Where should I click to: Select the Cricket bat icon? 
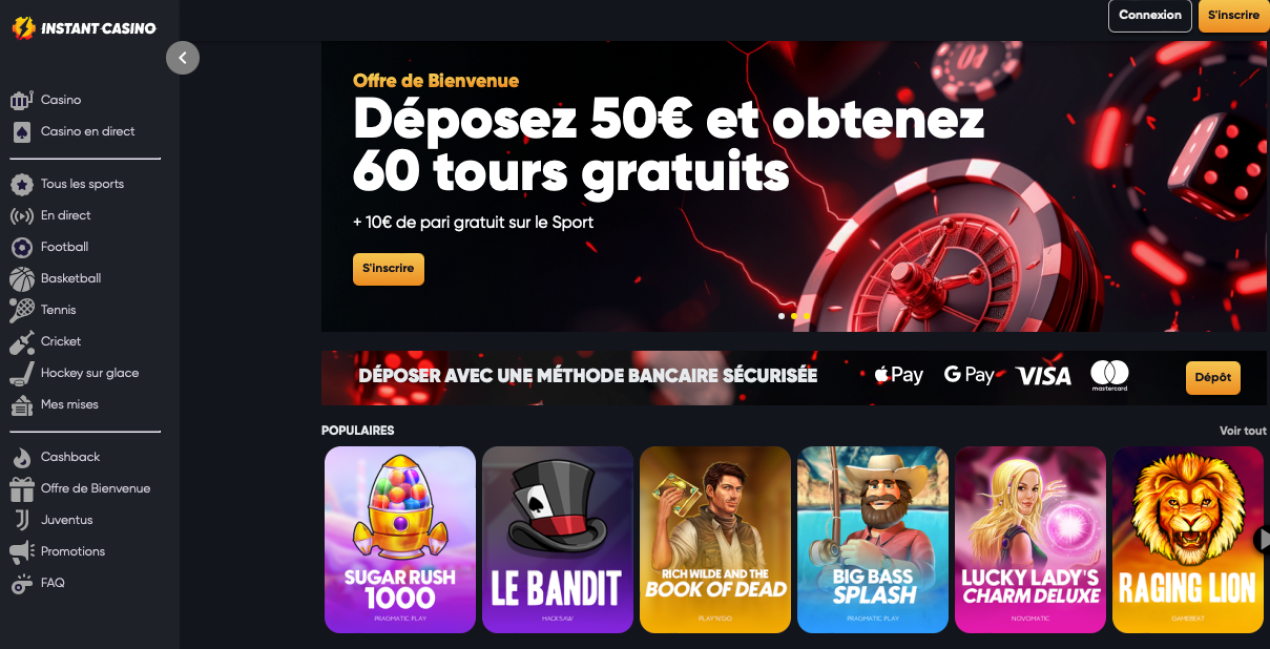[22, 342]
